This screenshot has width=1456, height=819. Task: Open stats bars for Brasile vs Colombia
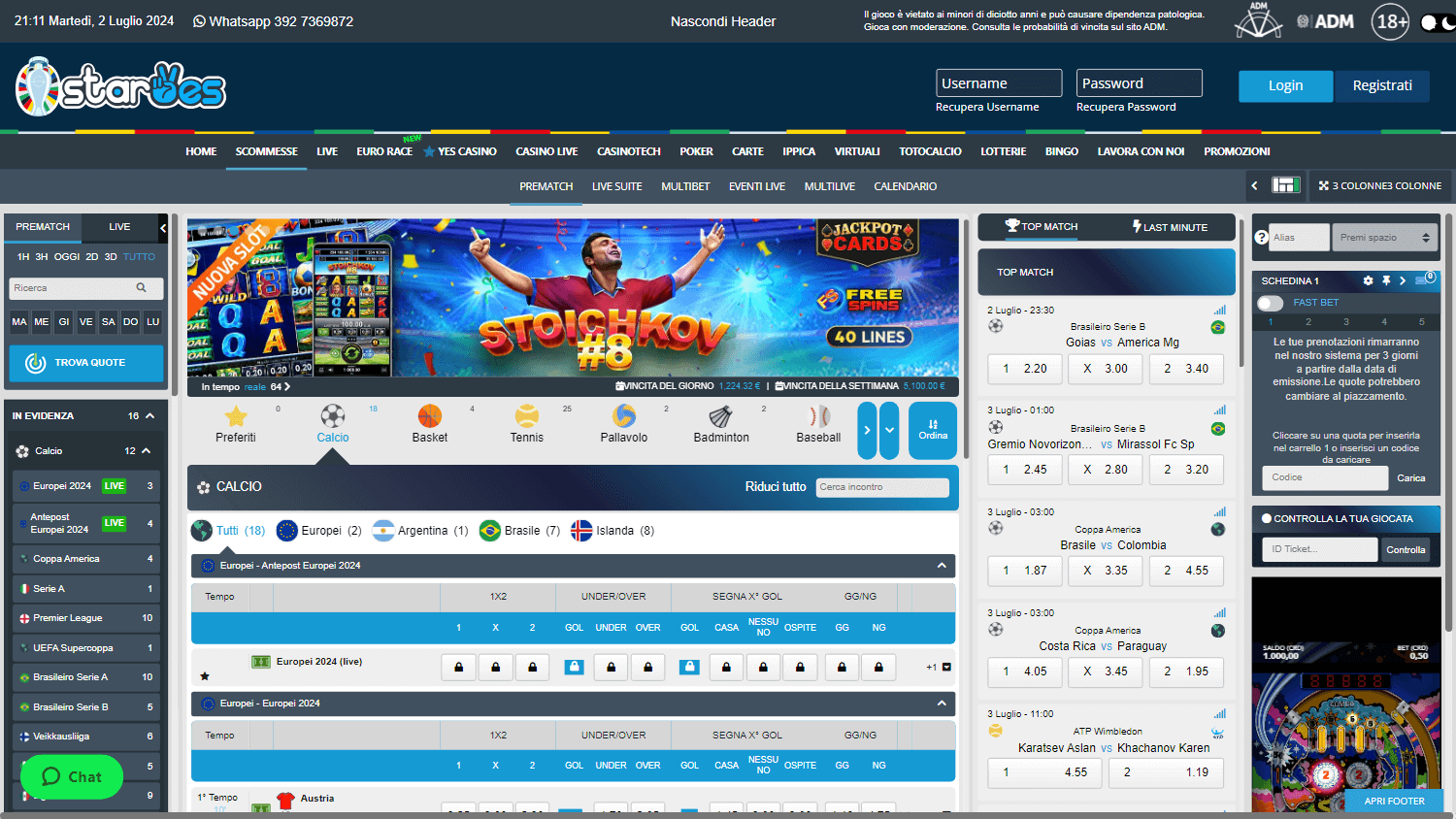[1219, 512]
